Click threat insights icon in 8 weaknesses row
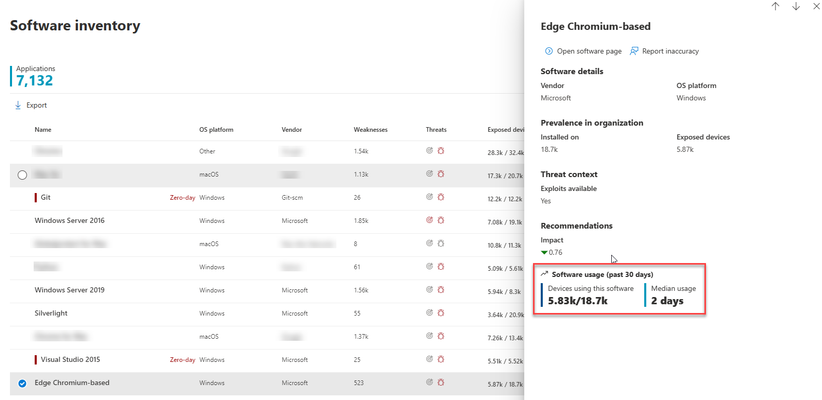822x400 pixels. (429, 243)
